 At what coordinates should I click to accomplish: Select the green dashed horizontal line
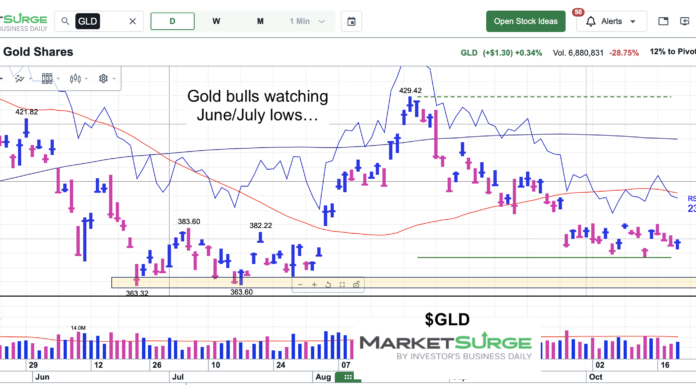pyautogui.click(x=544, y=96)
